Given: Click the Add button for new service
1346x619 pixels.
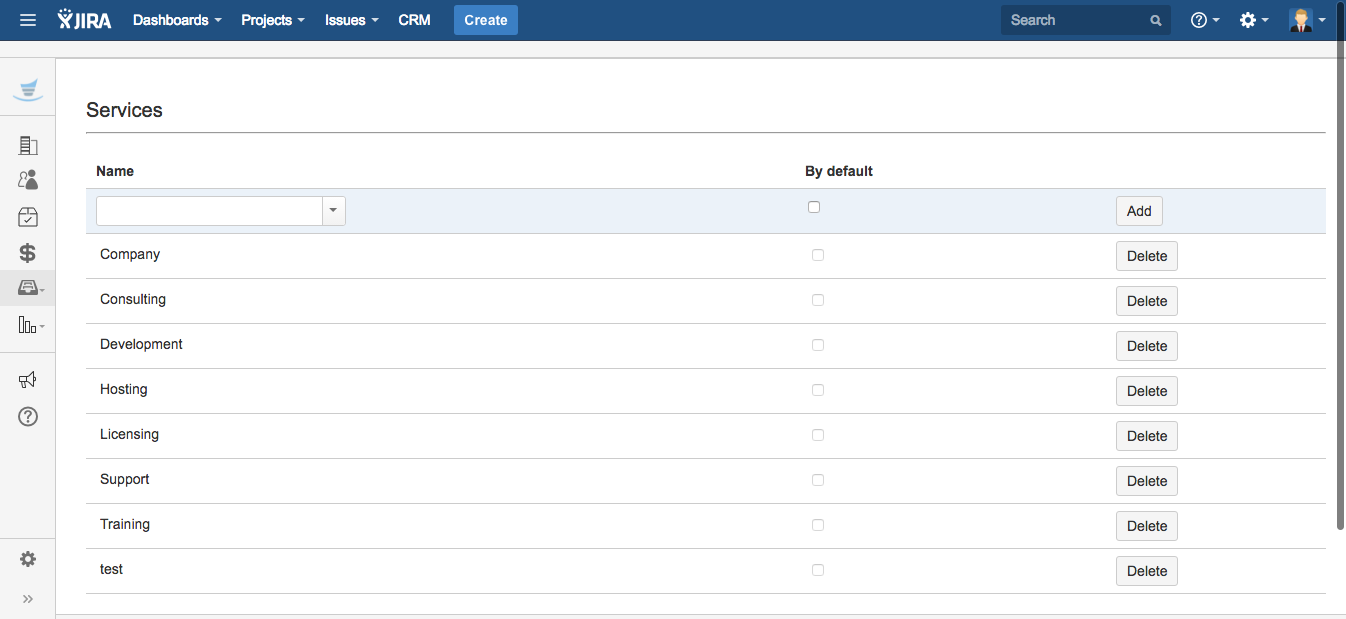Looking at the screenshot, I should coord(1139,211).
